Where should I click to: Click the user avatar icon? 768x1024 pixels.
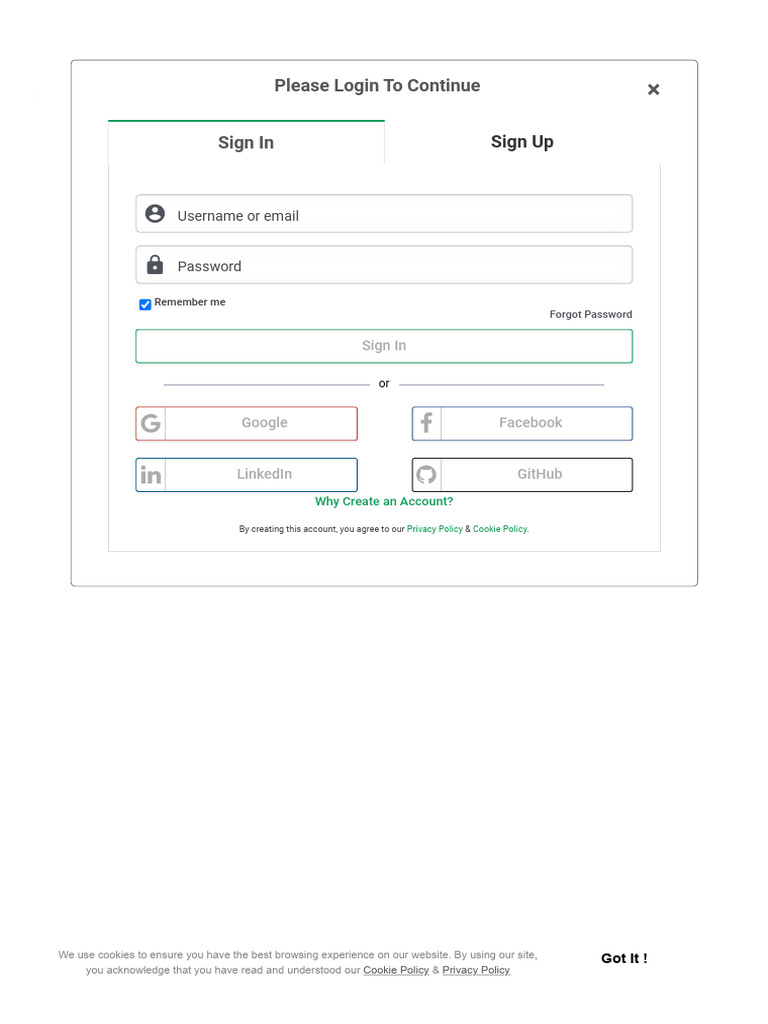click(155, 214)
